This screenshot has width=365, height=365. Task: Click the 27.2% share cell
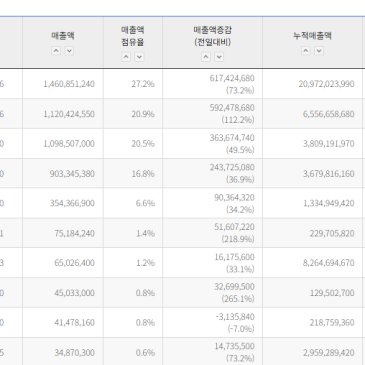[133, 84]
